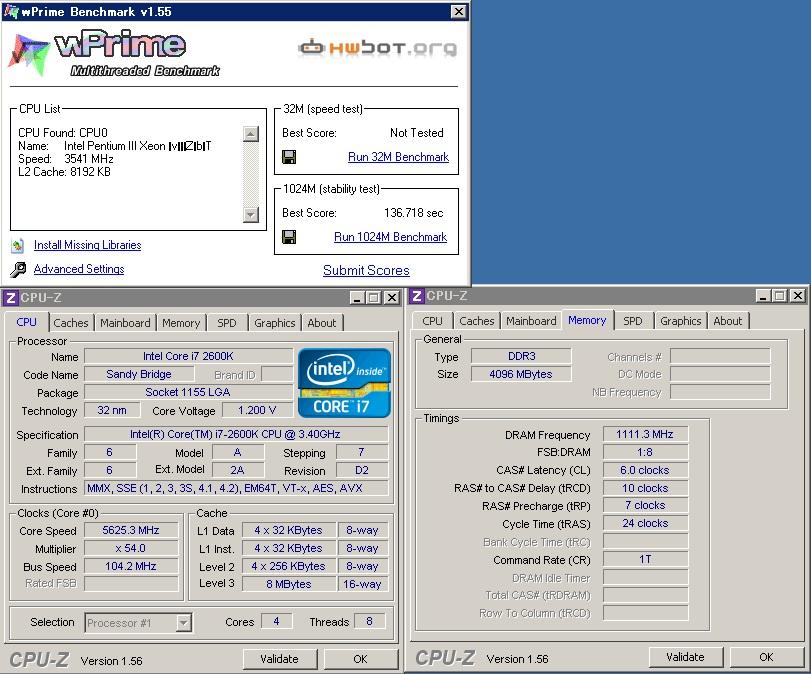Switch to Mainboard tab in right CPU-Z window
This screenshot has width=811, height=674.
tap(531, 321)
